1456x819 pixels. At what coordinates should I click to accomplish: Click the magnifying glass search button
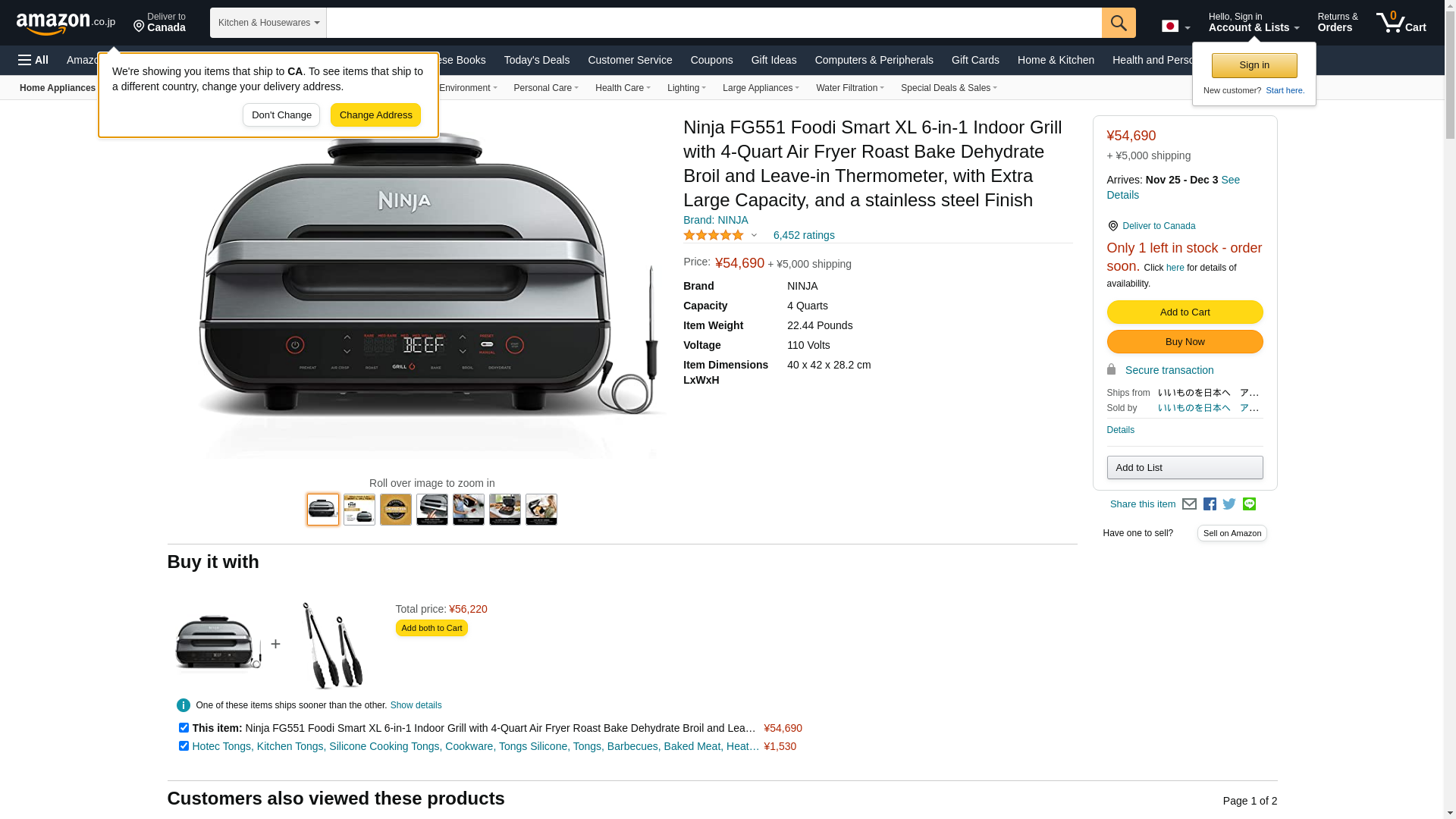(x=1119, y=23)
